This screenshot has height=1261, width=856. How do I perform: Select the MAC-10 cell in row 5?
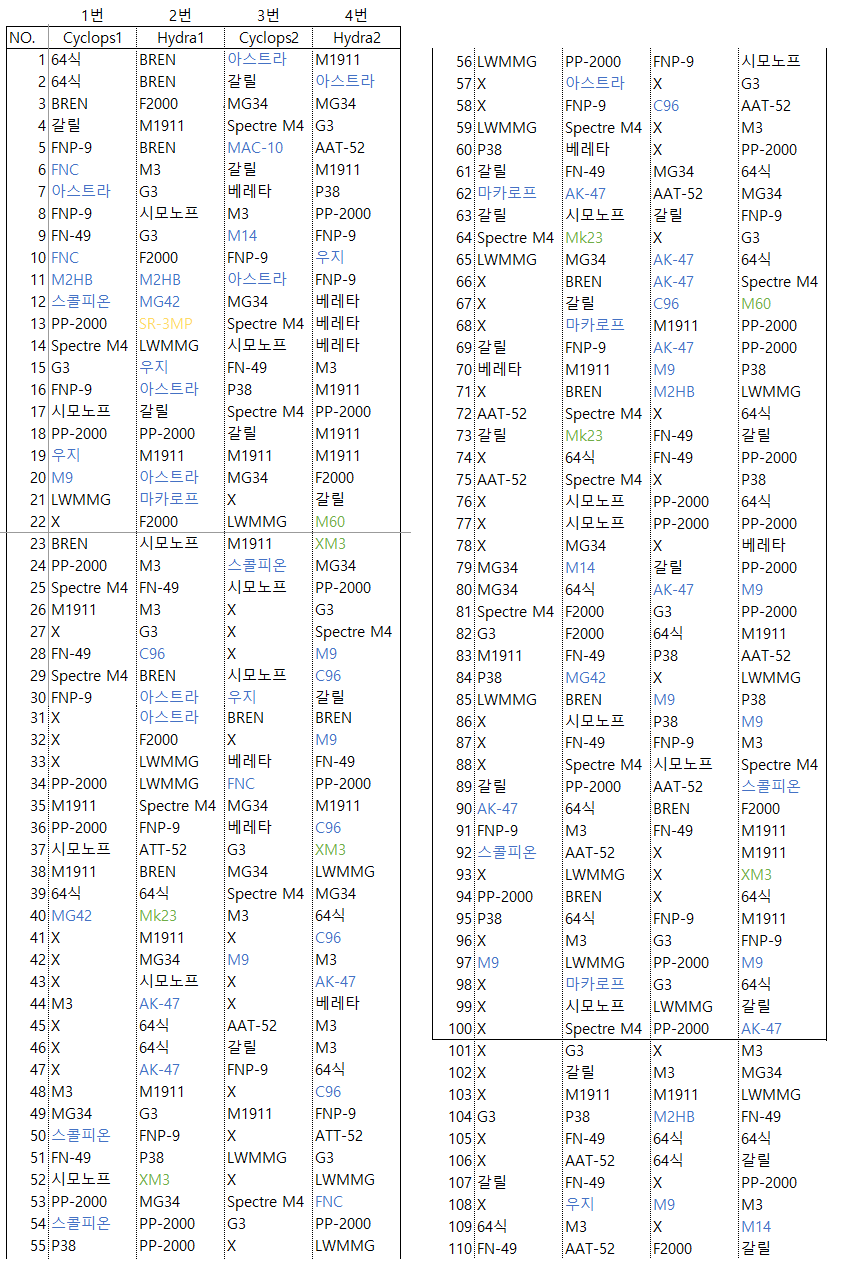pos(255,147)
